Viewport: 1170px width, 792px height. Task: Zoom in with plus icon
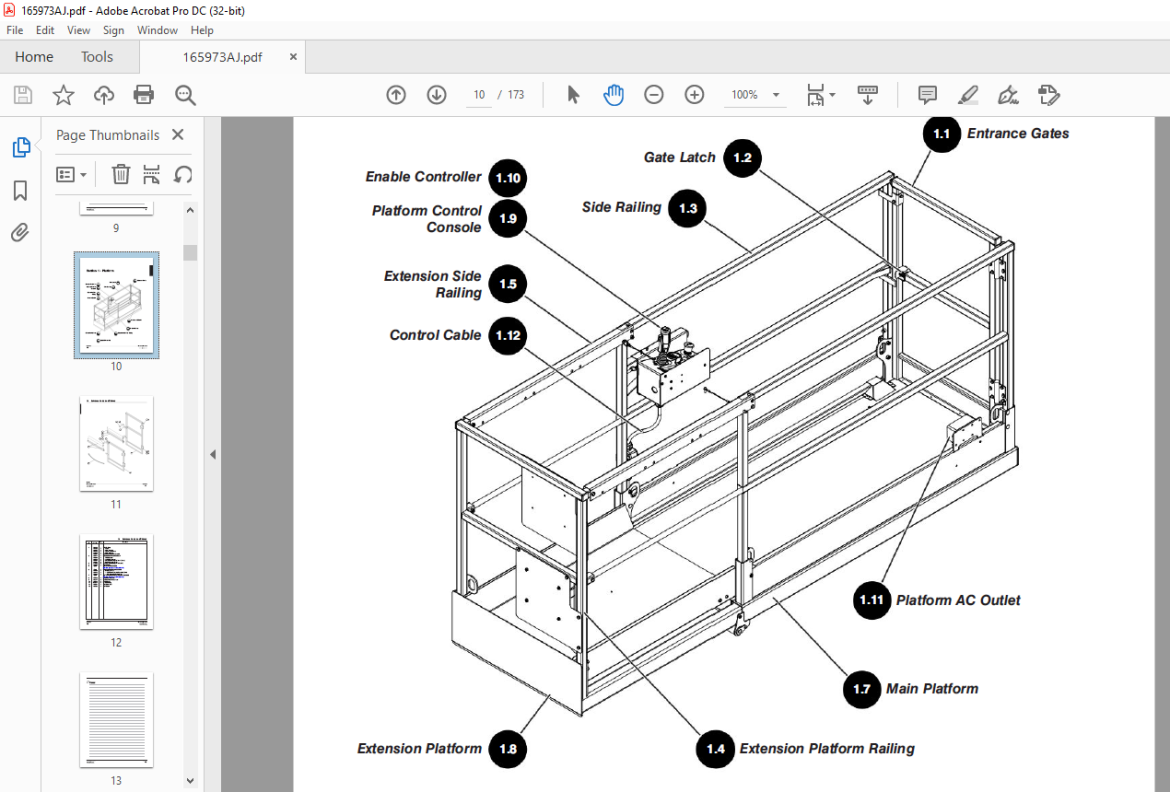coord(694,95)
